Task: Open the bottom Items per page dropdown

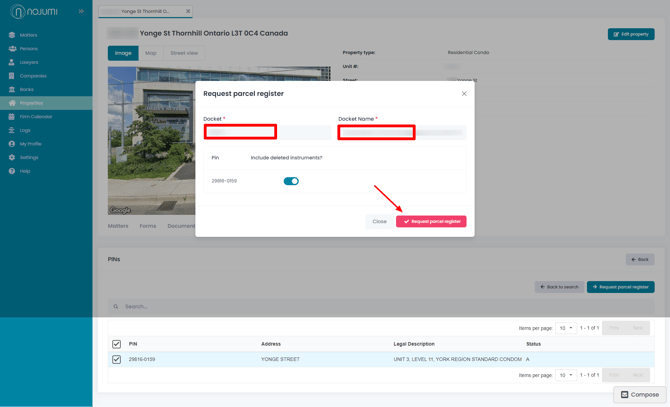Action: (x=566, y=375)
